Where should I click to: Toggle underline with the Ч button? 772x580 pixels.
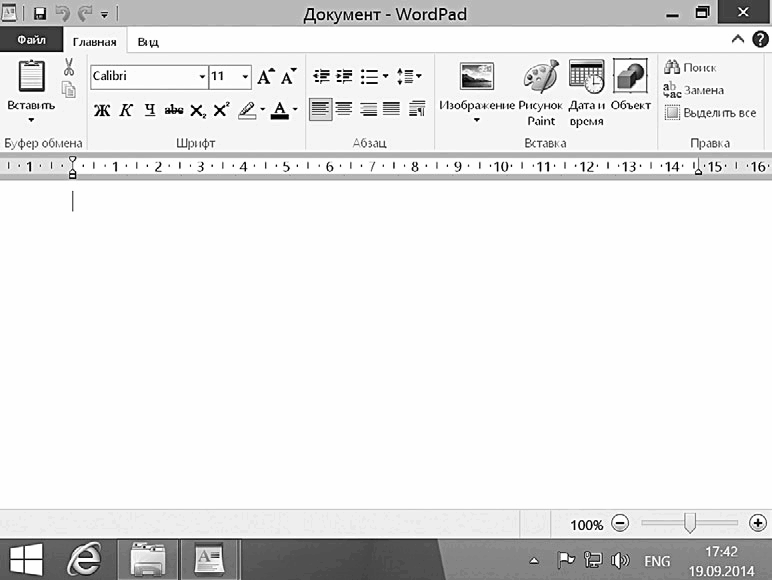[x=150, y=110]
